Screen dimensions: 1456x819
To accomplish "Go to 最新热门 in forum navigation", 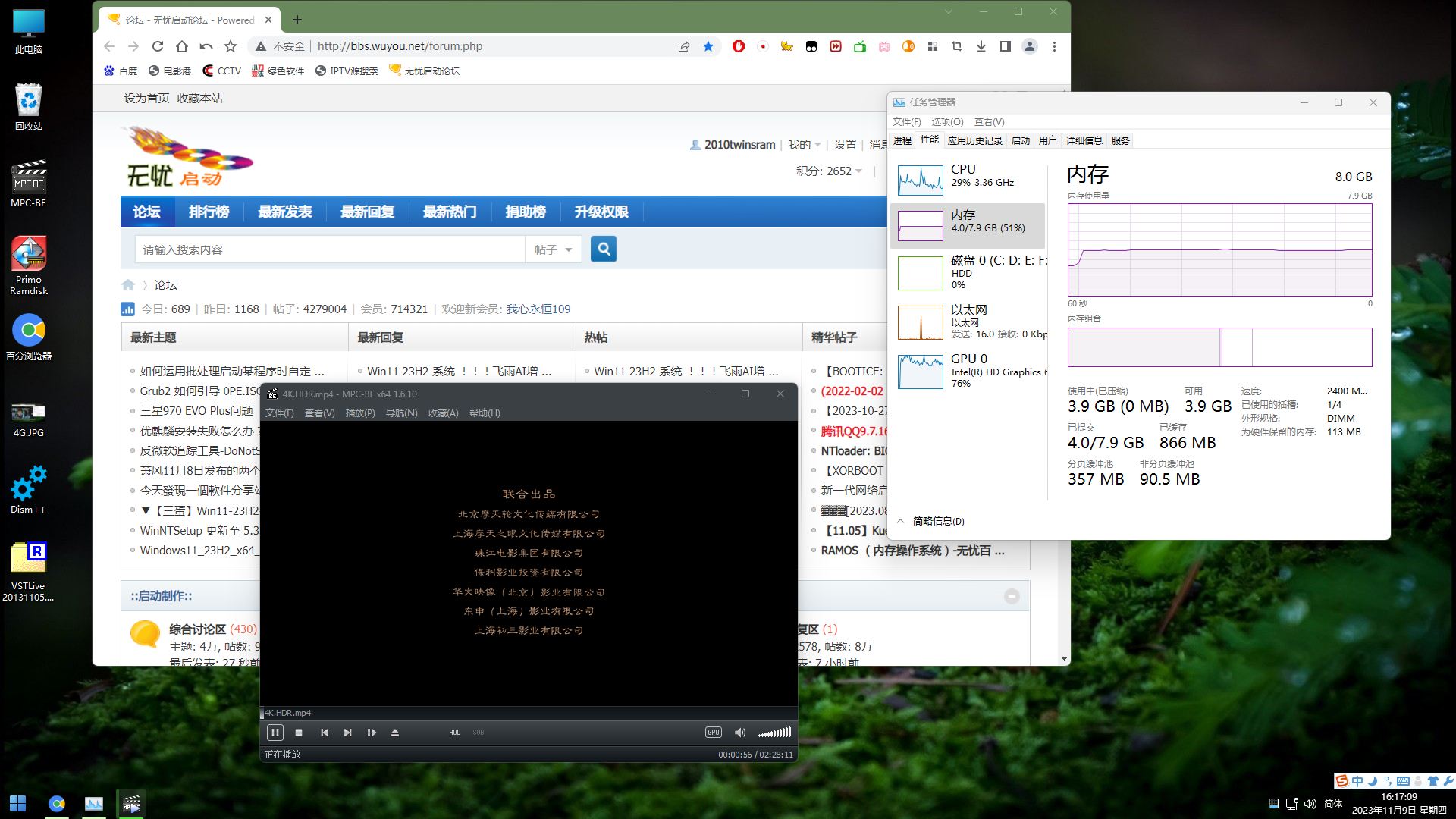I will click(450, 212).
